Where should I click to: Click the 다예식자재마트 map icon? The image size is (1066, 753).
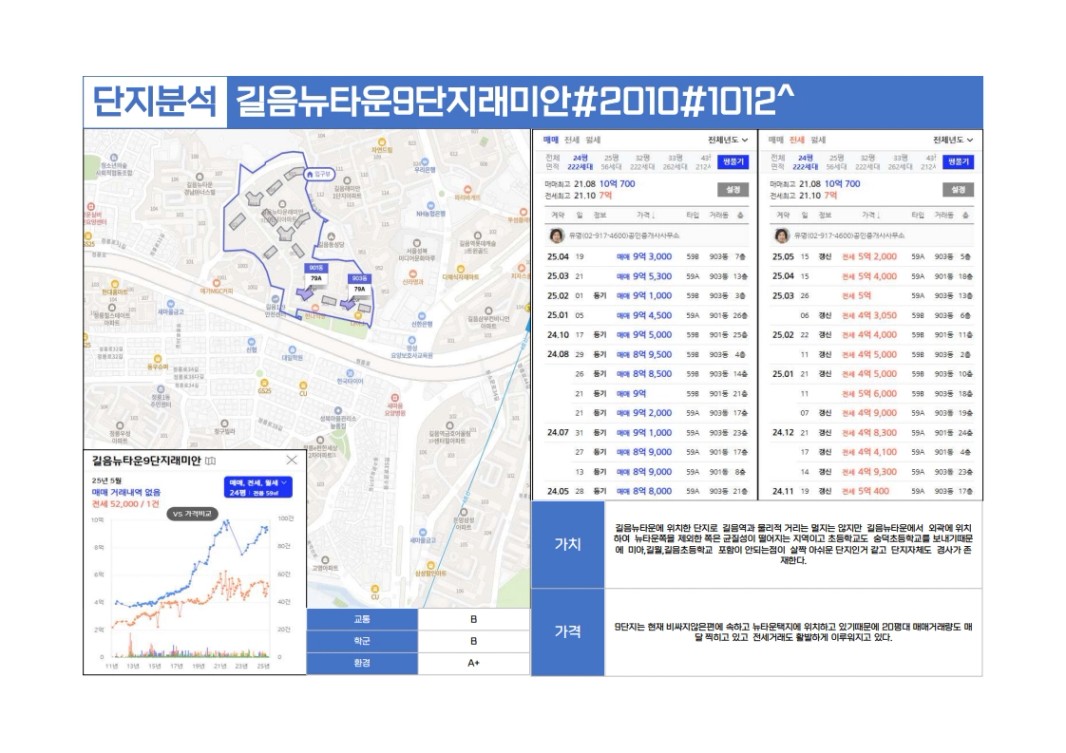(x=460, y=269)
